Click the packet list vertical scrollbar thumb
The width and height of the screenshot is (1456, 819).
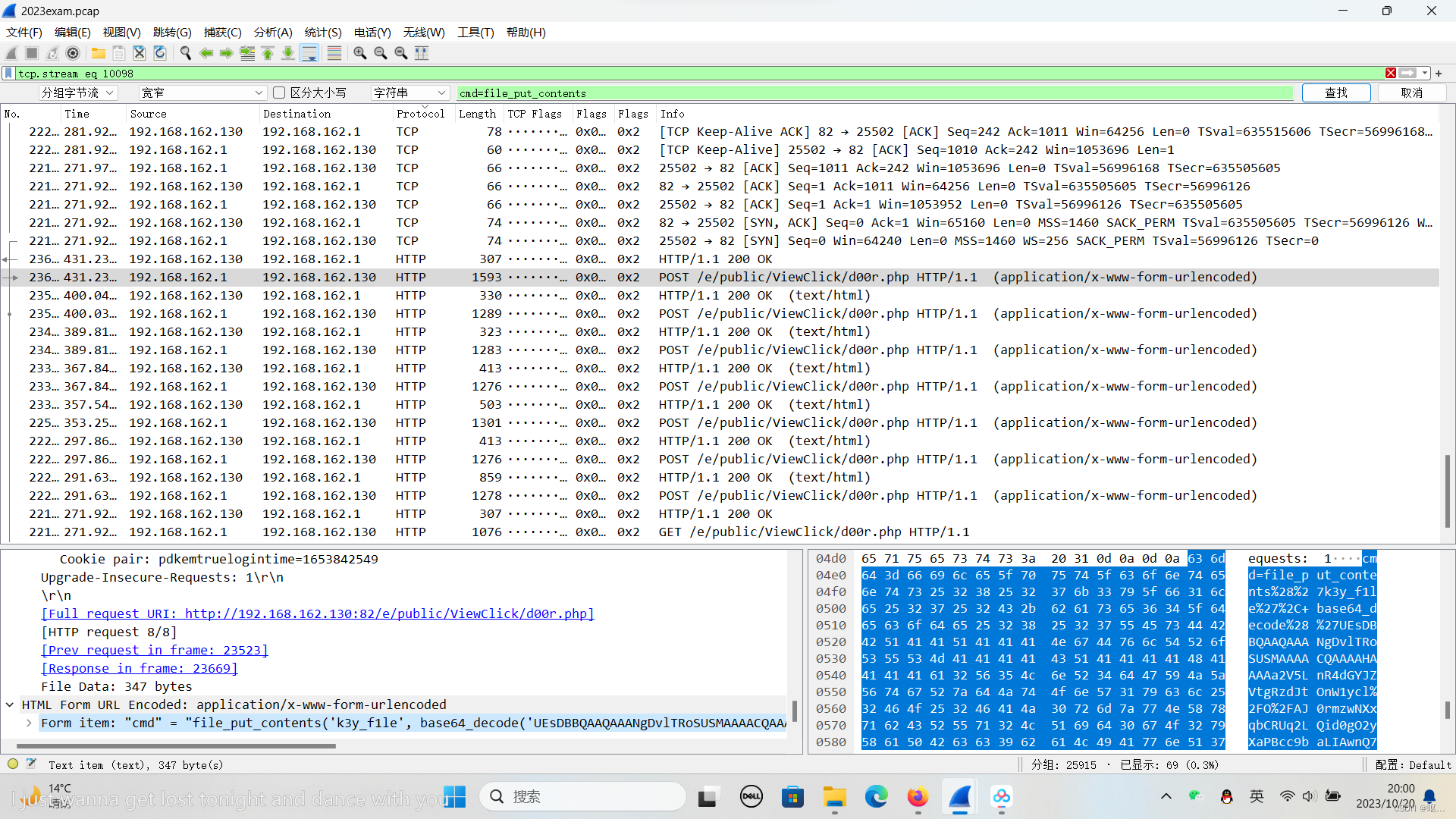coord(1447,490)
